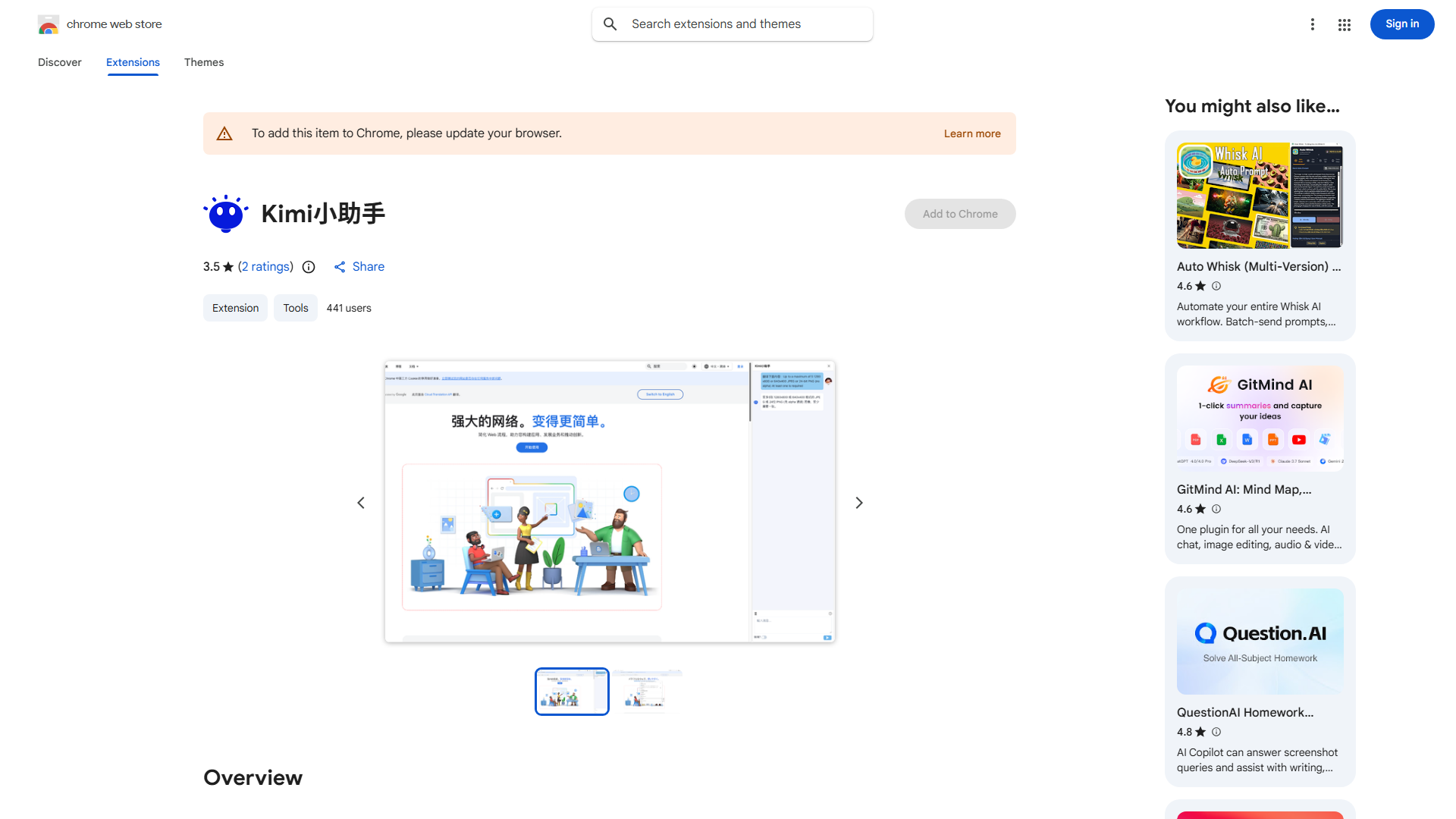This screenshot has width=1456, height=819.
Task: Select the second screenshot thumbnail
Action: coord(647,691)
